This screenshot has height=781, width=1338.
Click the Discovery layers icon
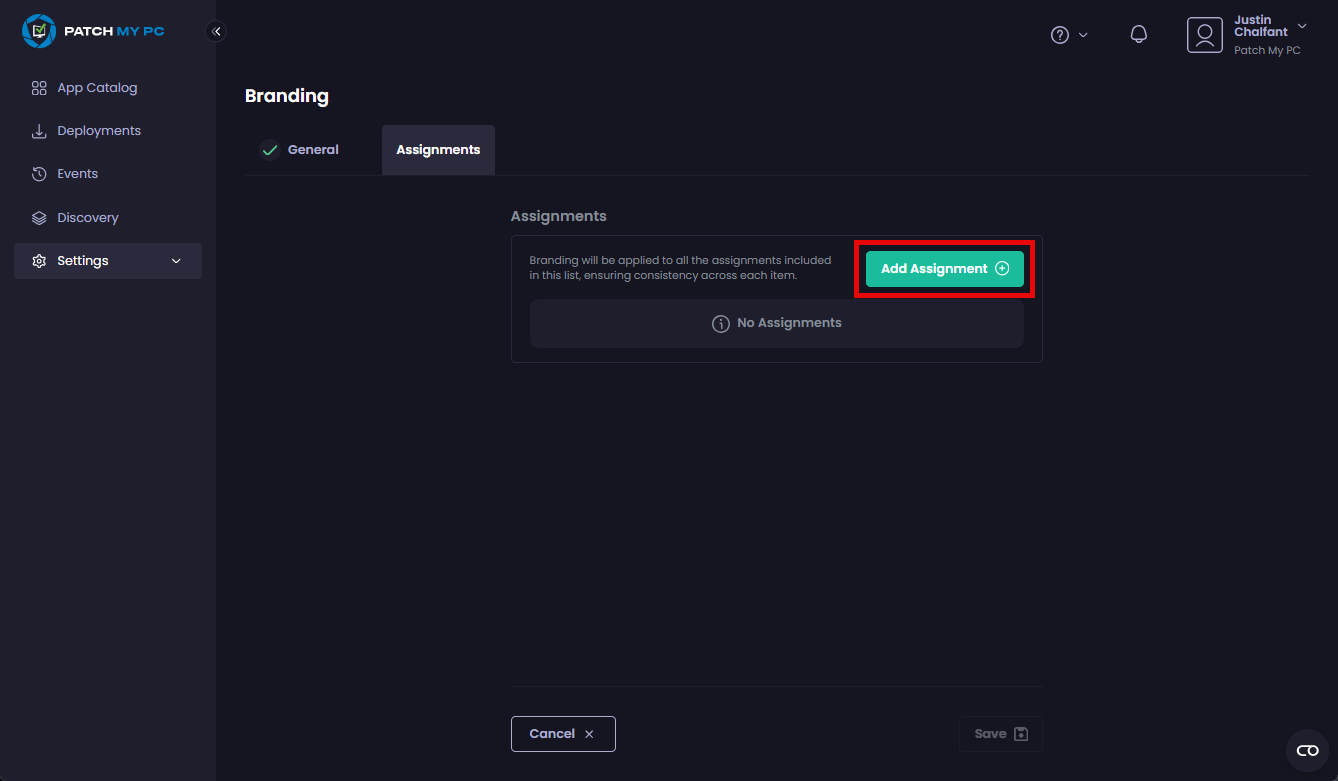39,218
